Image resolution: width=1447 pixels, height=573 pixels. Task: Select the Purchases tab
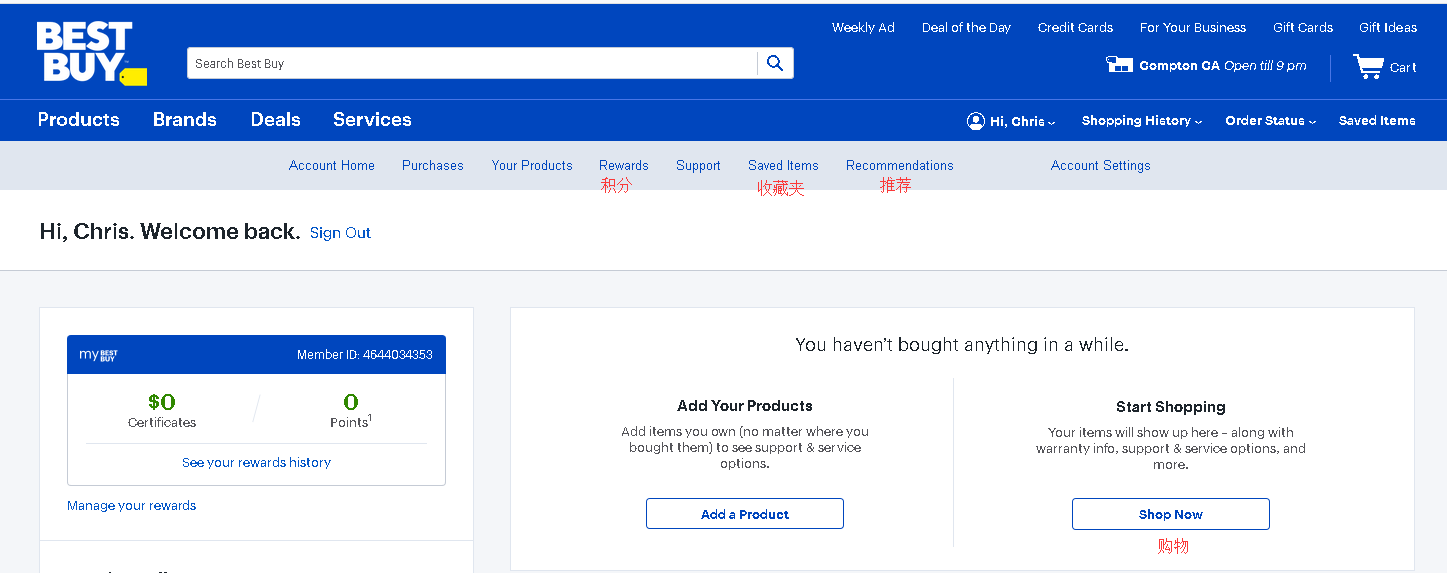(x=432, y=166)
